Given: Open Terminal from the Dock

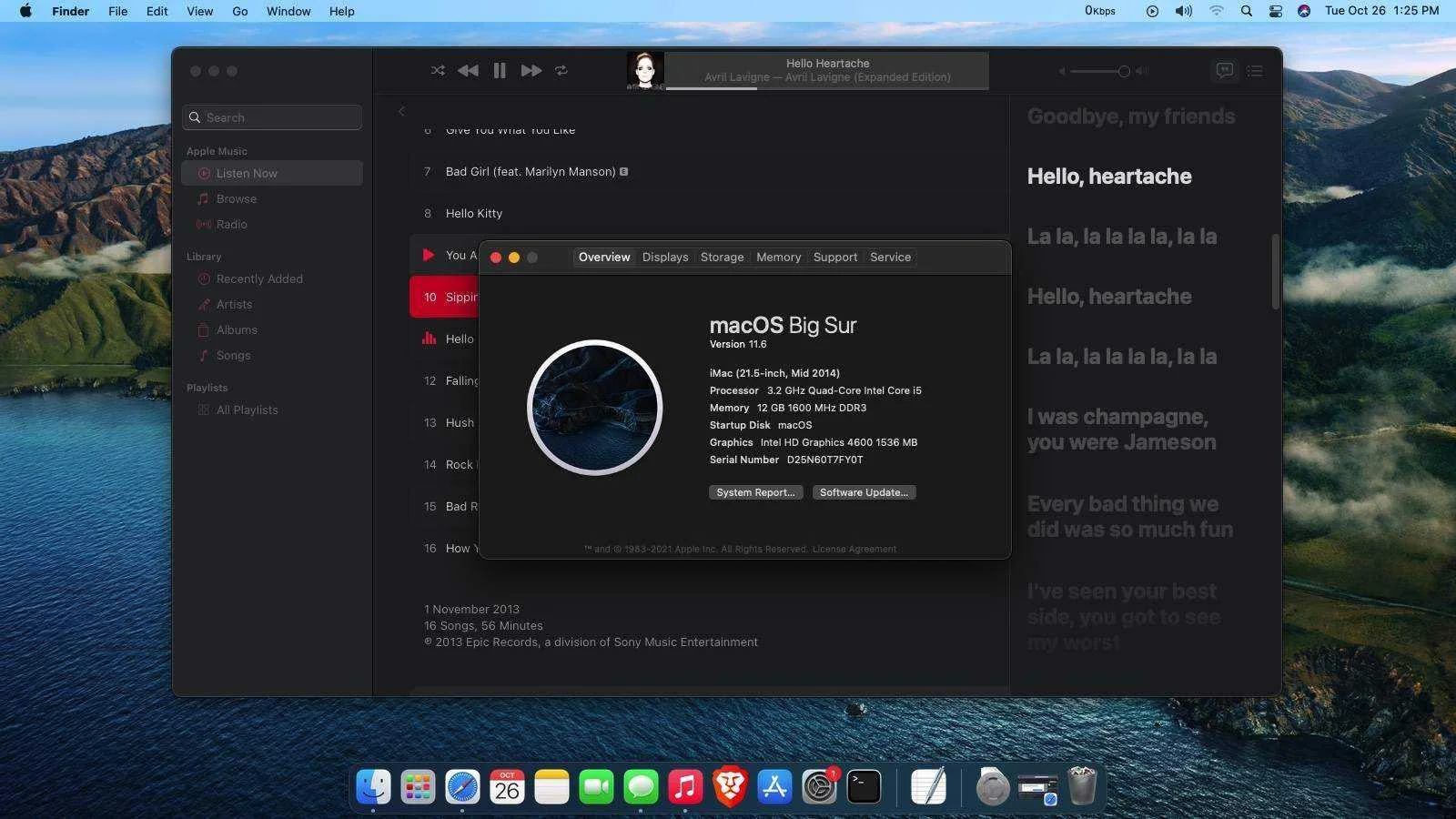Looking at the screenshot, I should tap(864, 787).
